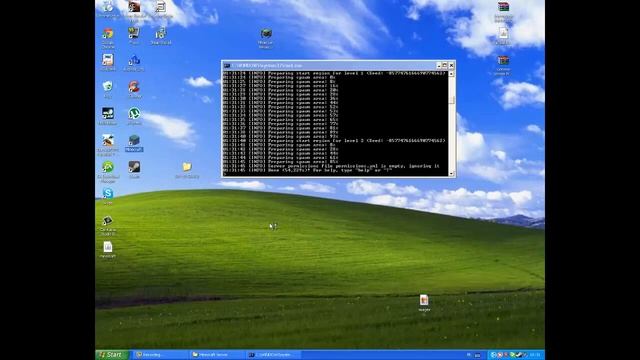640x360 pixels.
Task: Minimize the cmd.exe console window
Action: (x=439, y=65)
